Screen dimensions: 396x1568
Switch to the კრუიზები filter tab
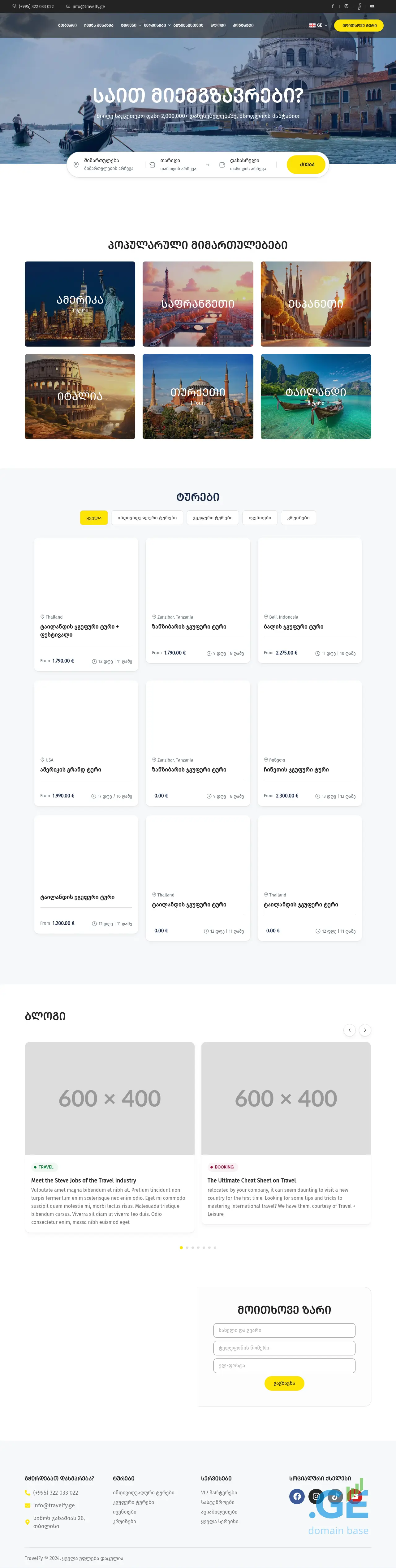pyautogui.click(x=298, y=517)
